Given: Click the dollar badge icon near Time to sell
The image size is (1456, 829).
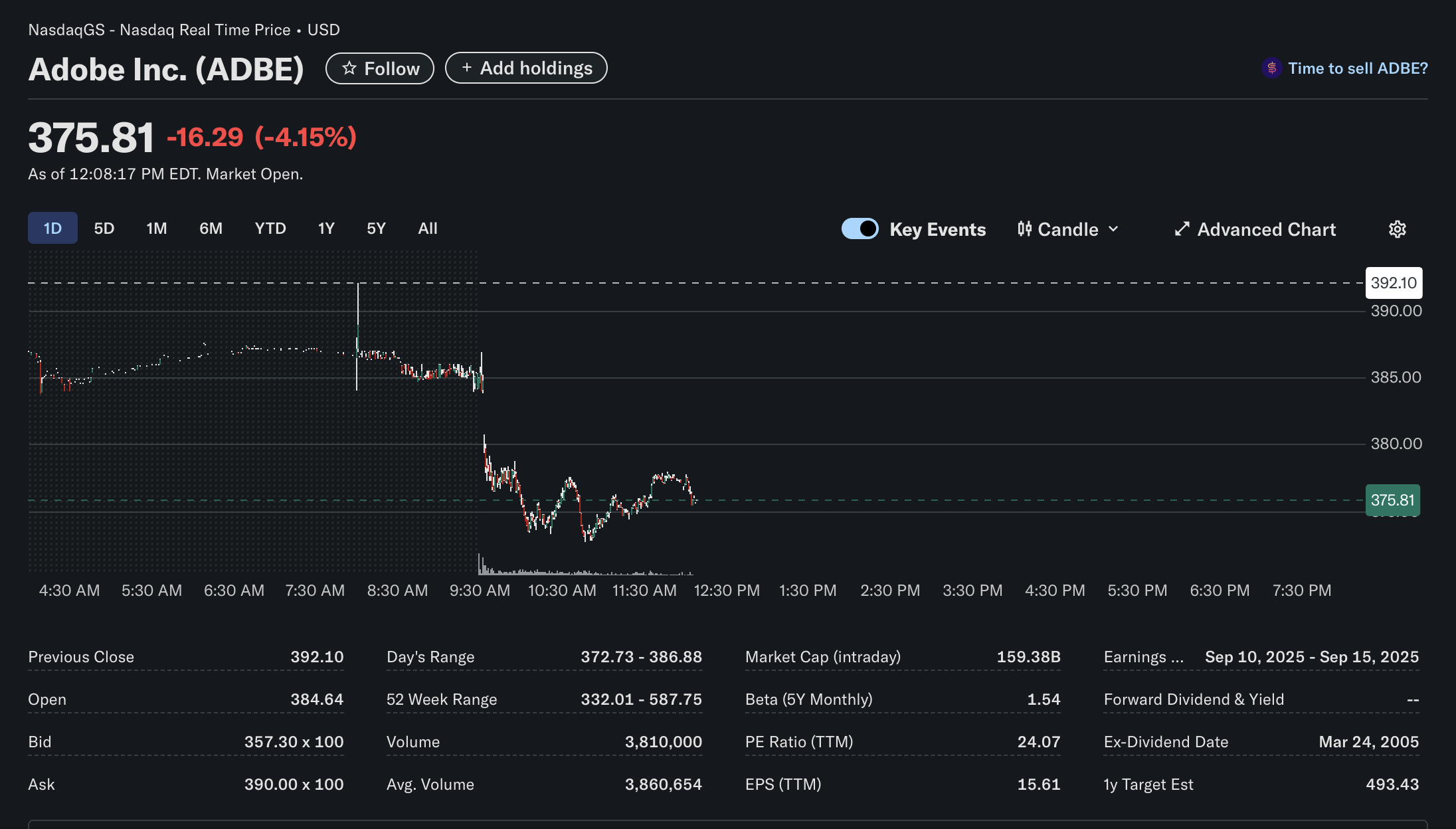Looking at the screenshot, I should tap(1271, 68).
